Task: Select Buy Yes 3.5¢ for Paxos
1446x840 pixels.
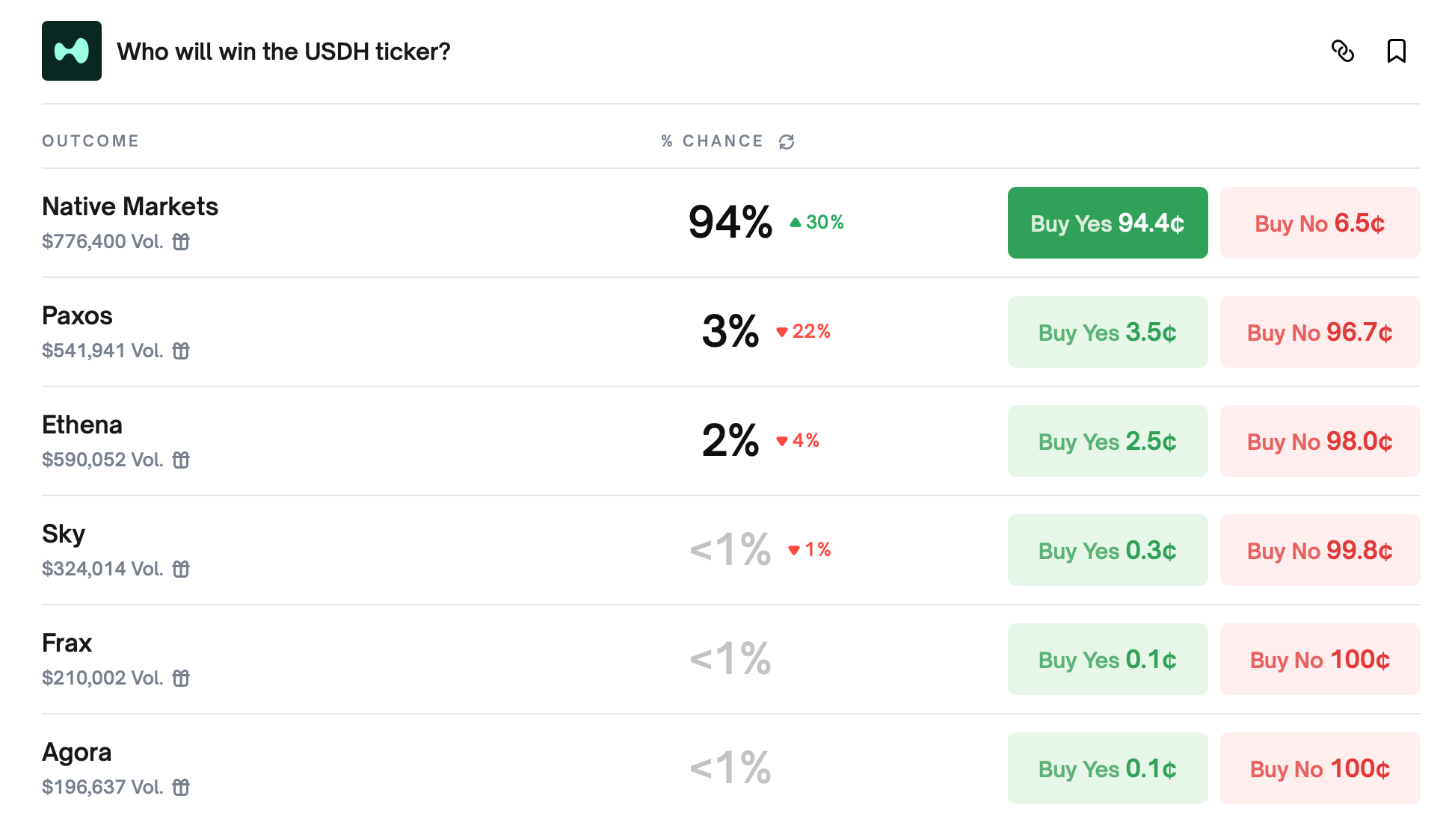Action: 1107,332
